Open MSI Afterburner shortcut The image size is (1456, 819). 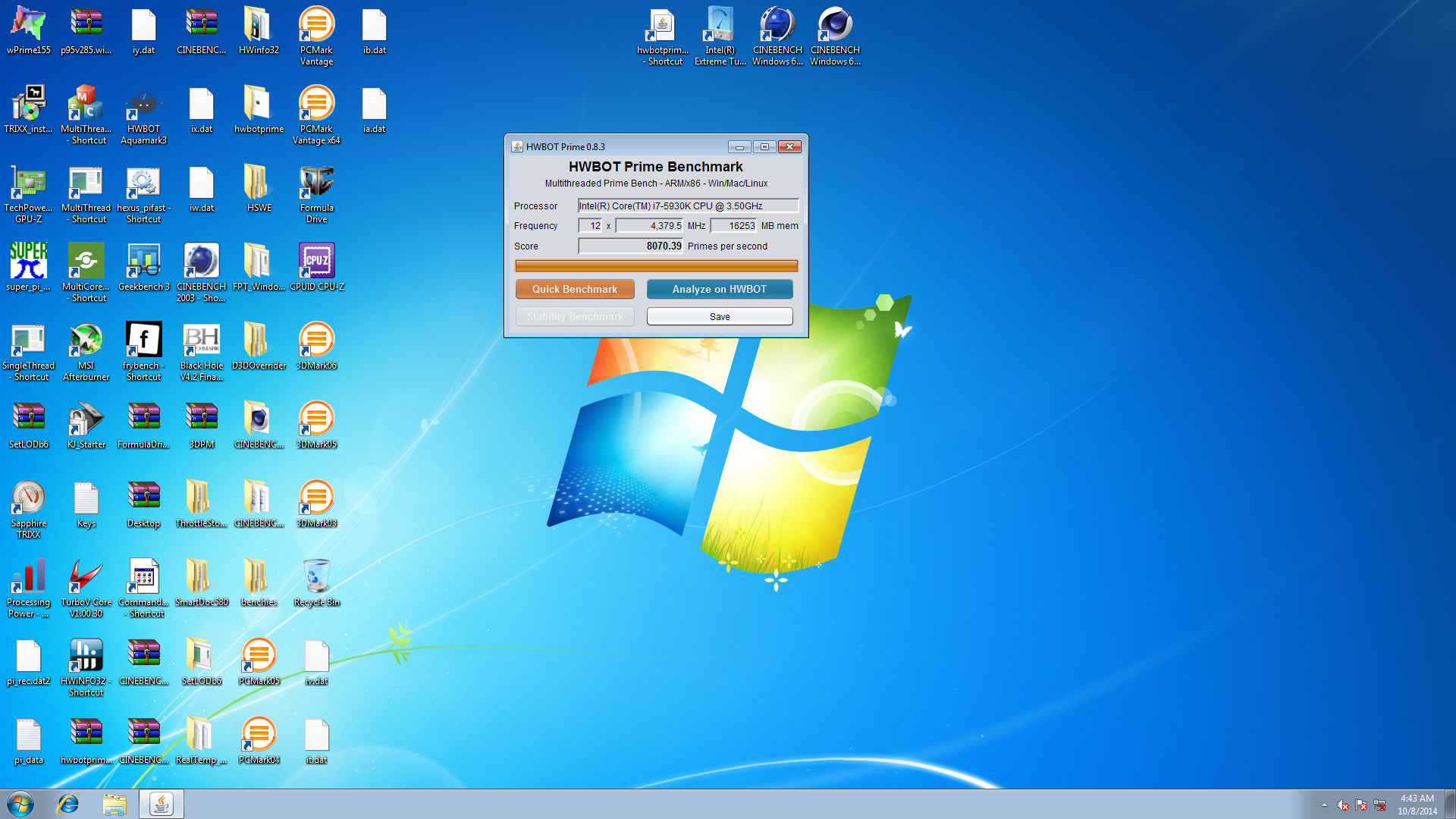86,351
